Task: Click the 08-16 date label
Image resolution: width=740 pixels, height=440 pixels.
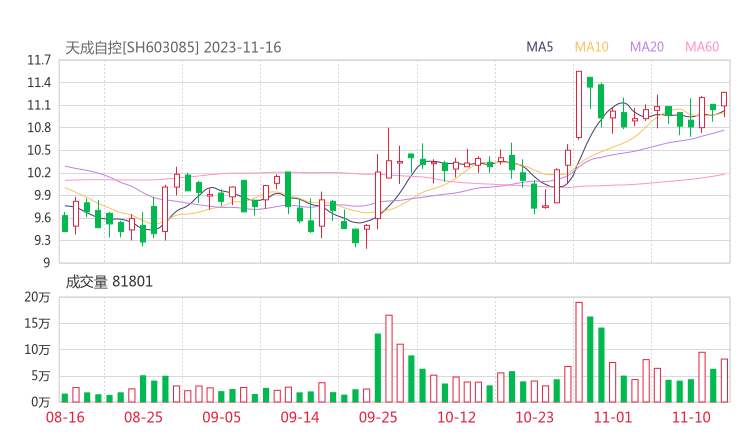Action: (x=65, y=418)
